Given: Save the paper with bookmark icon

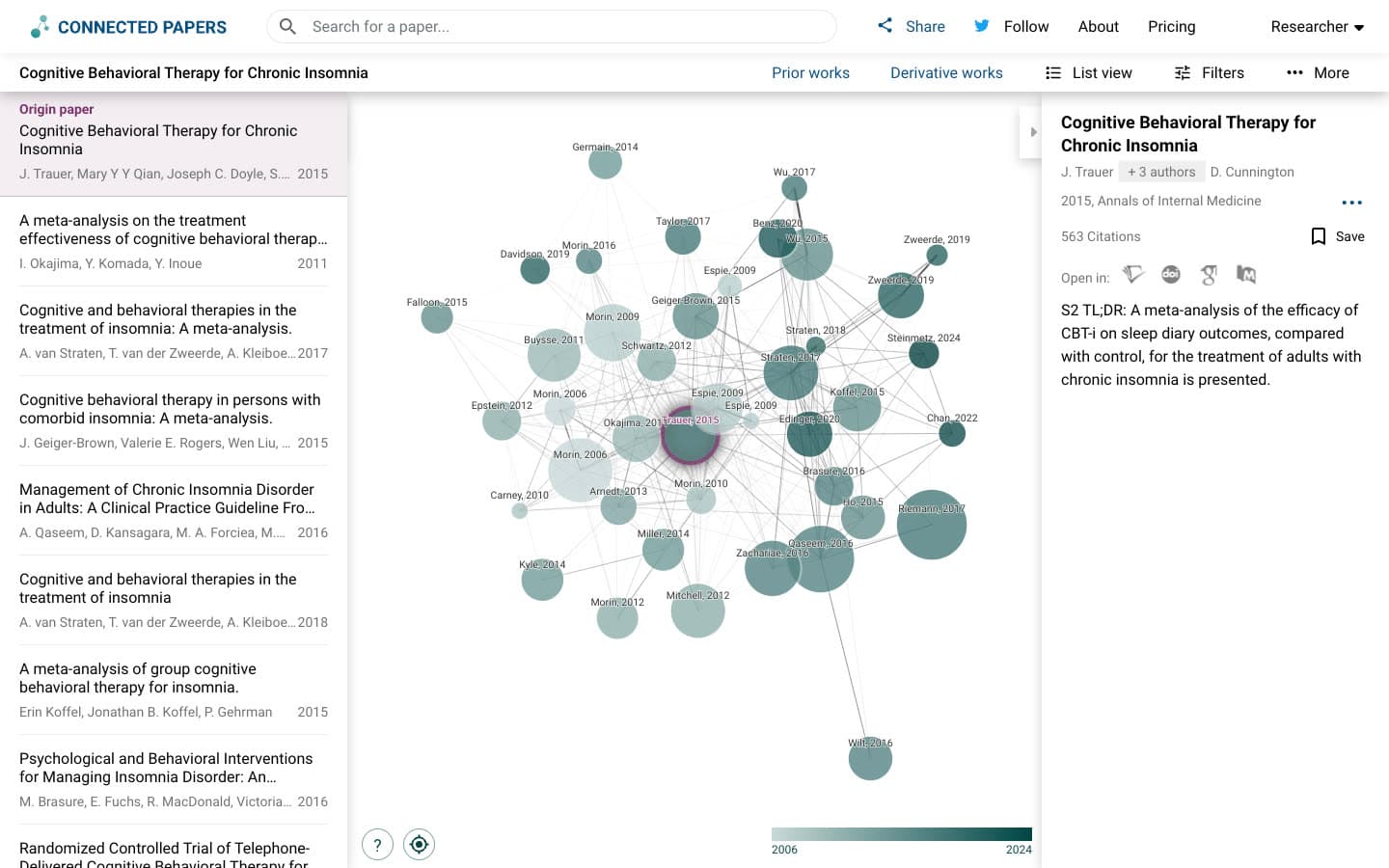Looking at the screenshot, I should pyautogui.click(x=1337, y=236).
